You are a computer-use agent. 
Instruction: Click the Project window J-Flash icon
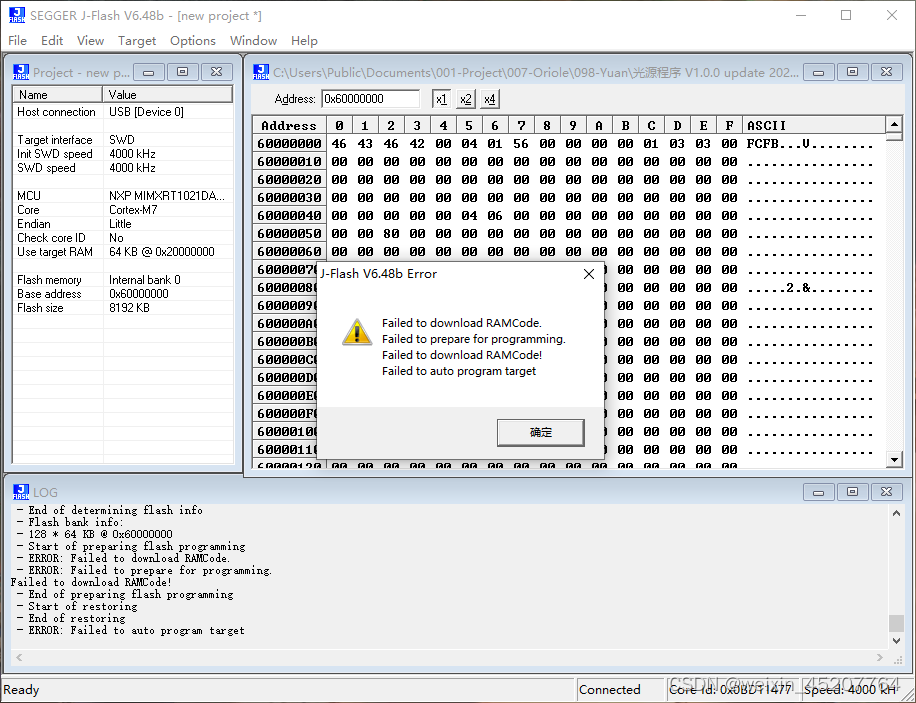coord(21,72)
